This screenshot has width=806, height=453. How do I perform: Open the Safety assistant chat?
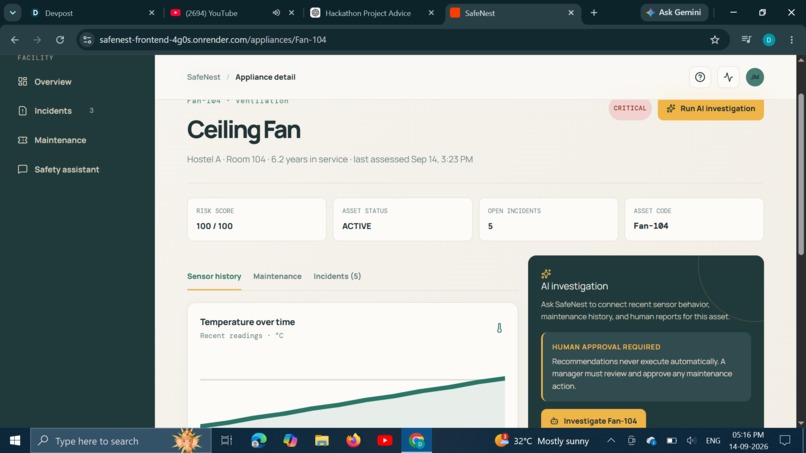(x=58, y=169)
